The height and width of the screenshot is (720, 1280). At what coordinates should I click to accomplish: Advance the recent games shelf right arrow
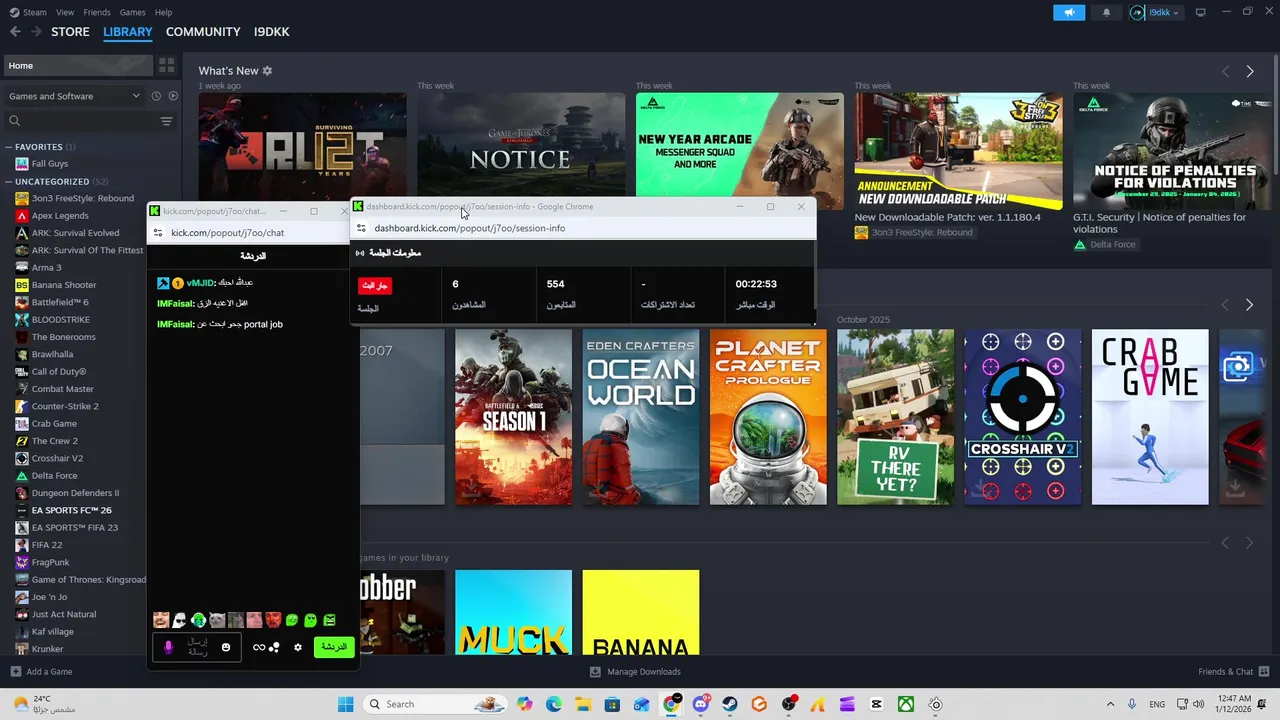pyautogui.click(x=1250, y=304)
